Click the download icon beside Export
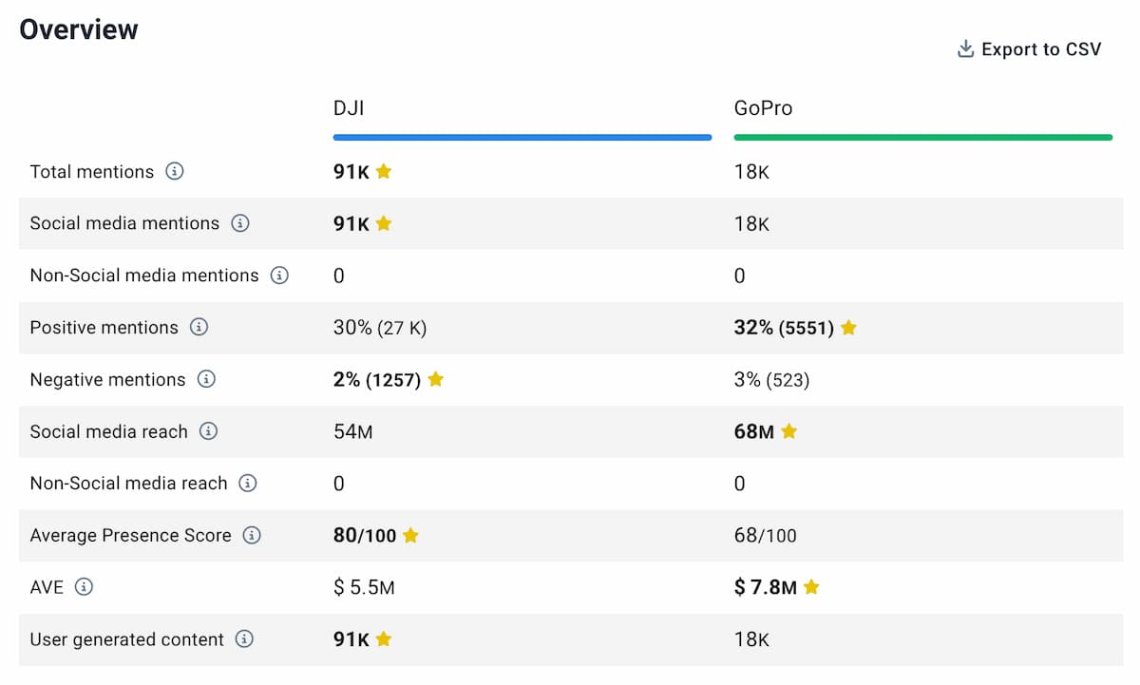Image resolution: width=1140 pixels, height=685 pixels. [x=965, y=49]
